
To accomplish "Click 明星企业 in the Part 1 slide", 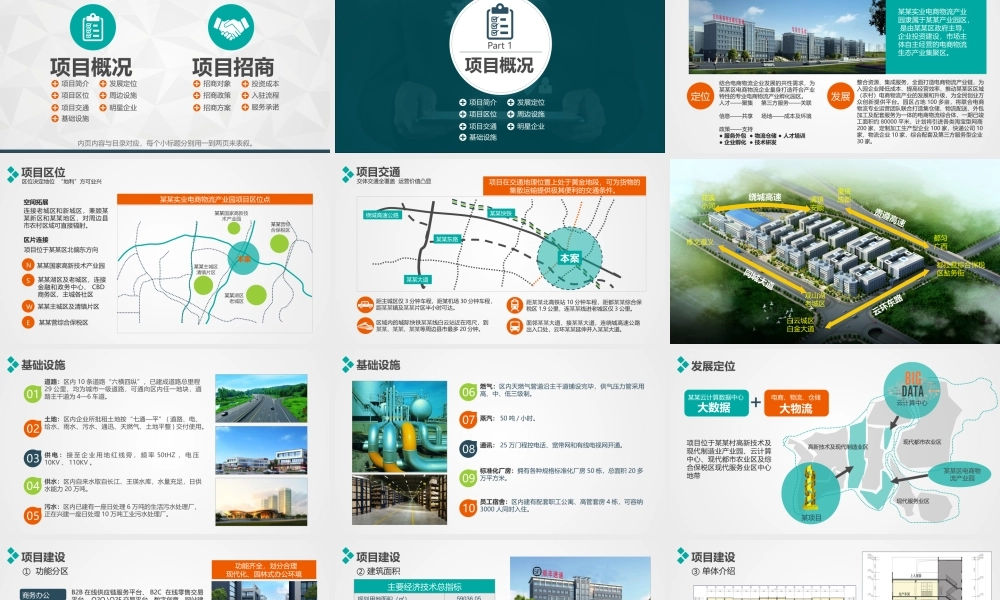I will click(x=531, y=126).
